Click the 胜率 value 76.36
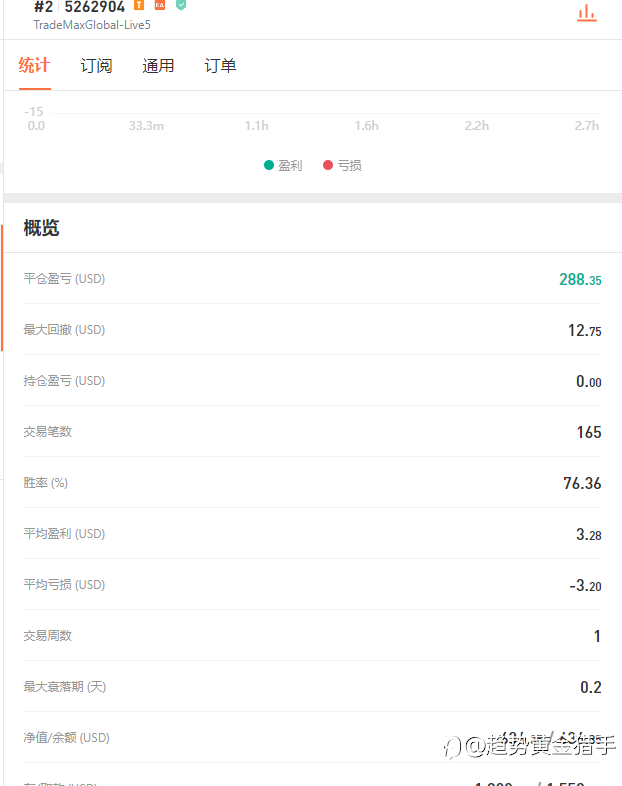Viewport: 622px width, 786px height. 582,483
